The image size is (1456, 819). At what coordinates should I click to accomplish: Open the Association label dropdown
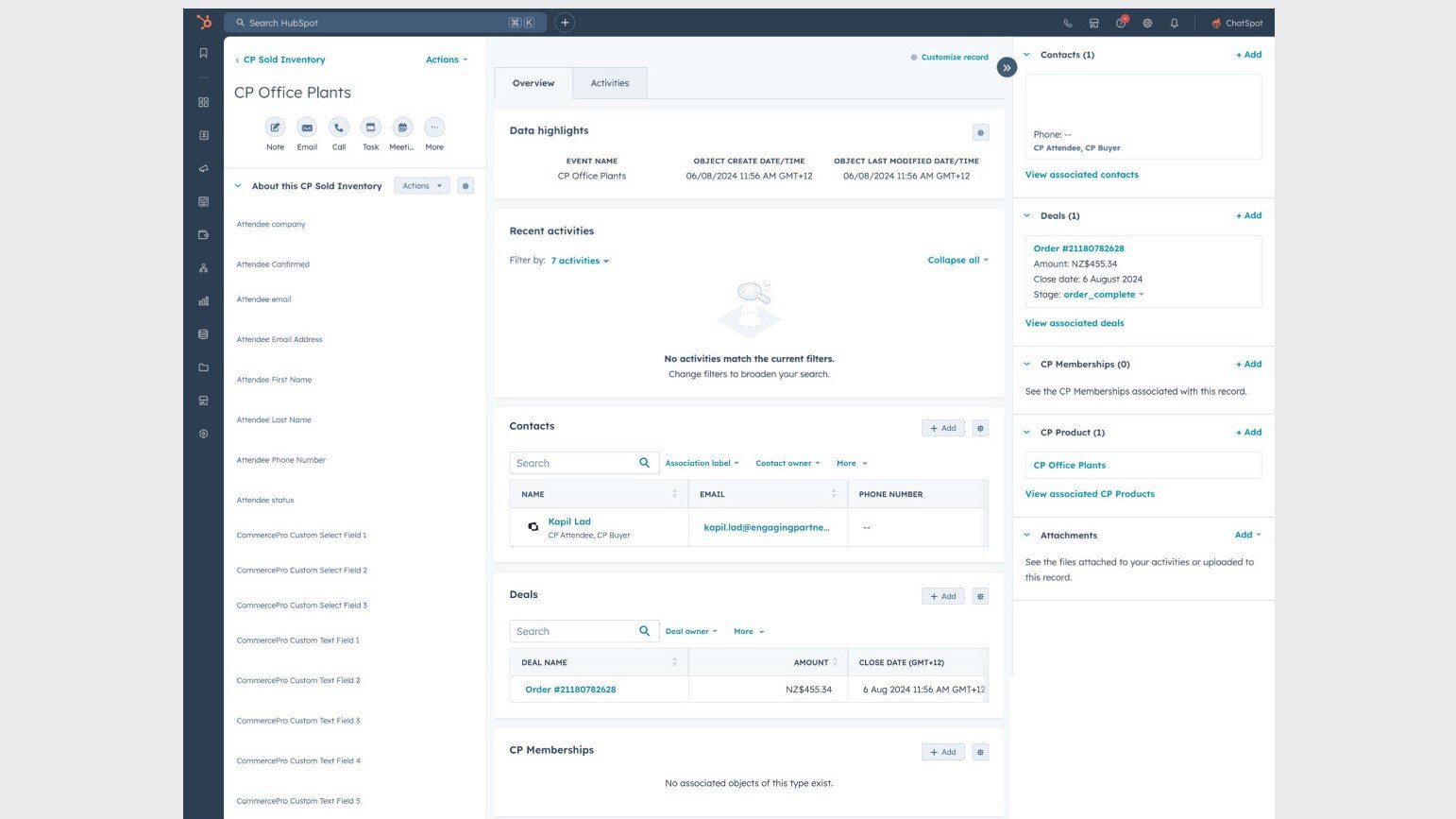click(x=702, y=463)
